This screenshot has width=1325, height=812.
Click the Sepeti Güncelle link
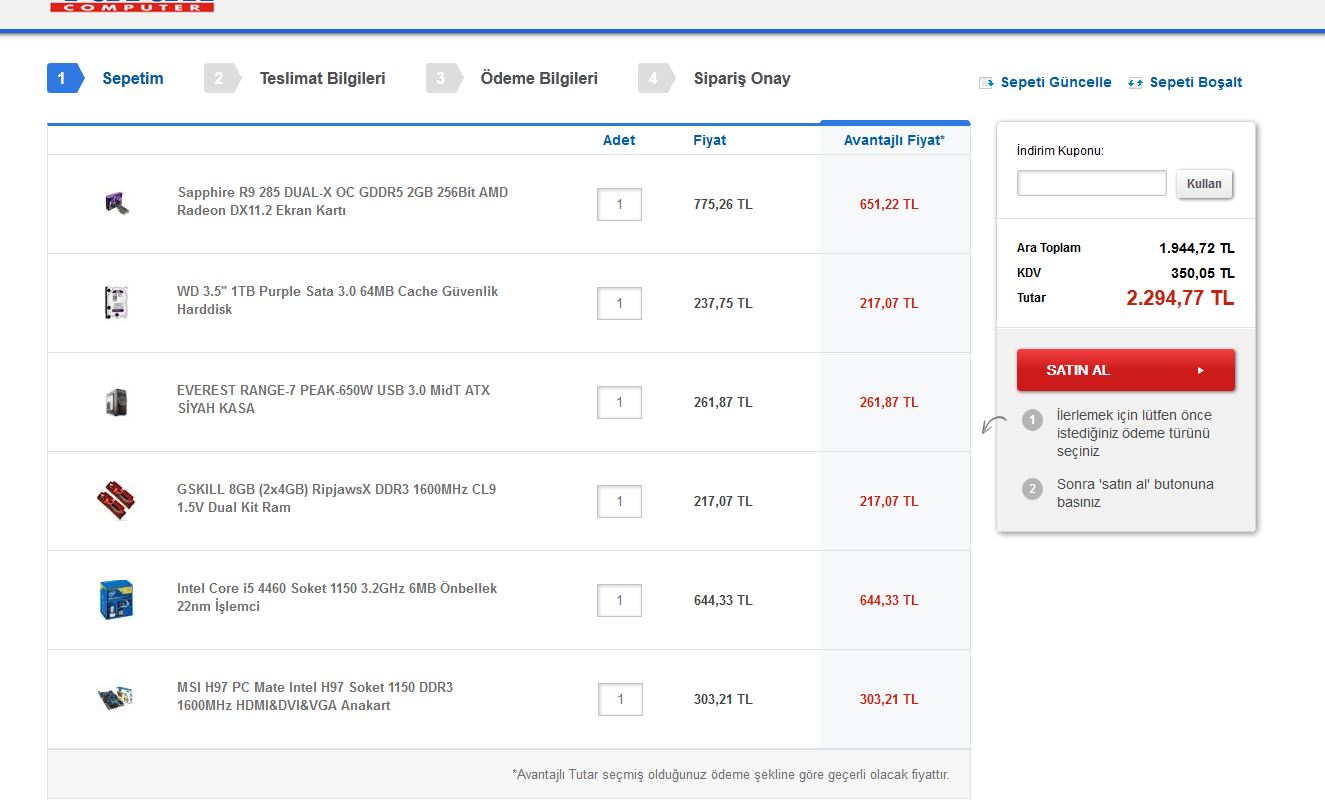1056,82
